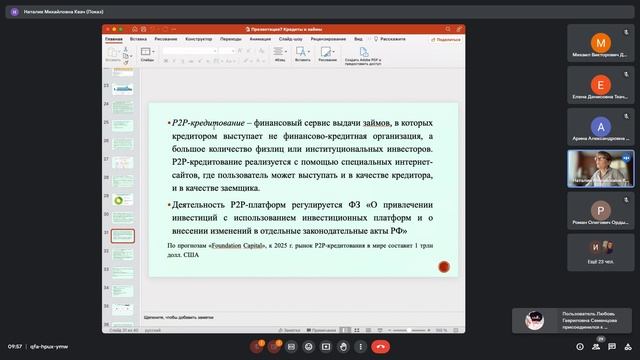
Task: Click the Copy icon in ribbon
Action: [x=126, y=56]
